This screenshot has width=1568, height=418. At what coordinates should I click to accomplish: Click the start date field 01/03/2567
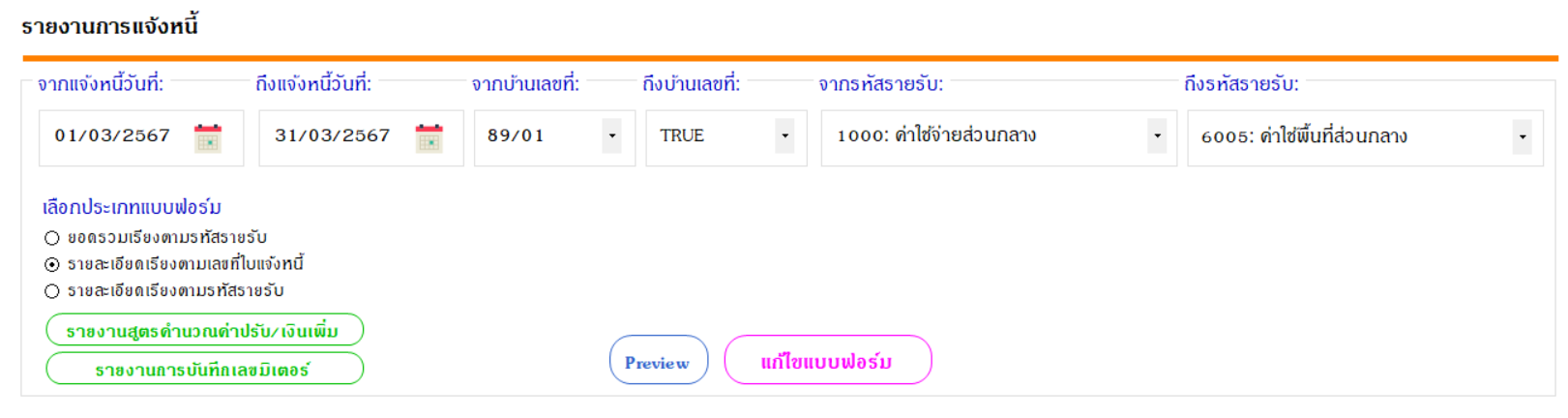point(112,136)
